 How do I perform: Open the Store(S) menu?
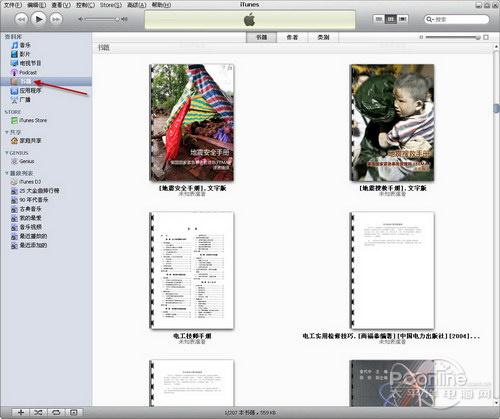click(x=111, y=5)
